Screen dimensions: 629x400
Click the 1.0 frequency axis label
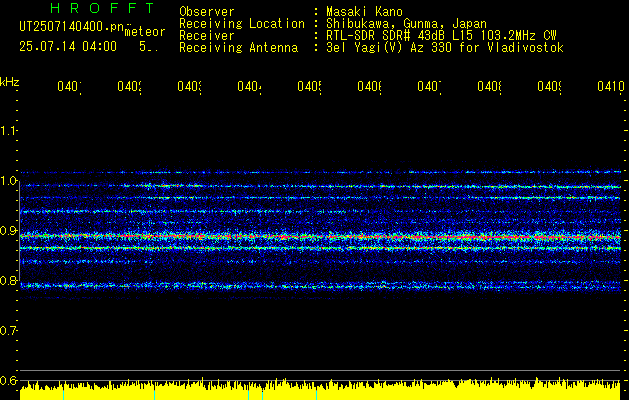pos(9,181)
